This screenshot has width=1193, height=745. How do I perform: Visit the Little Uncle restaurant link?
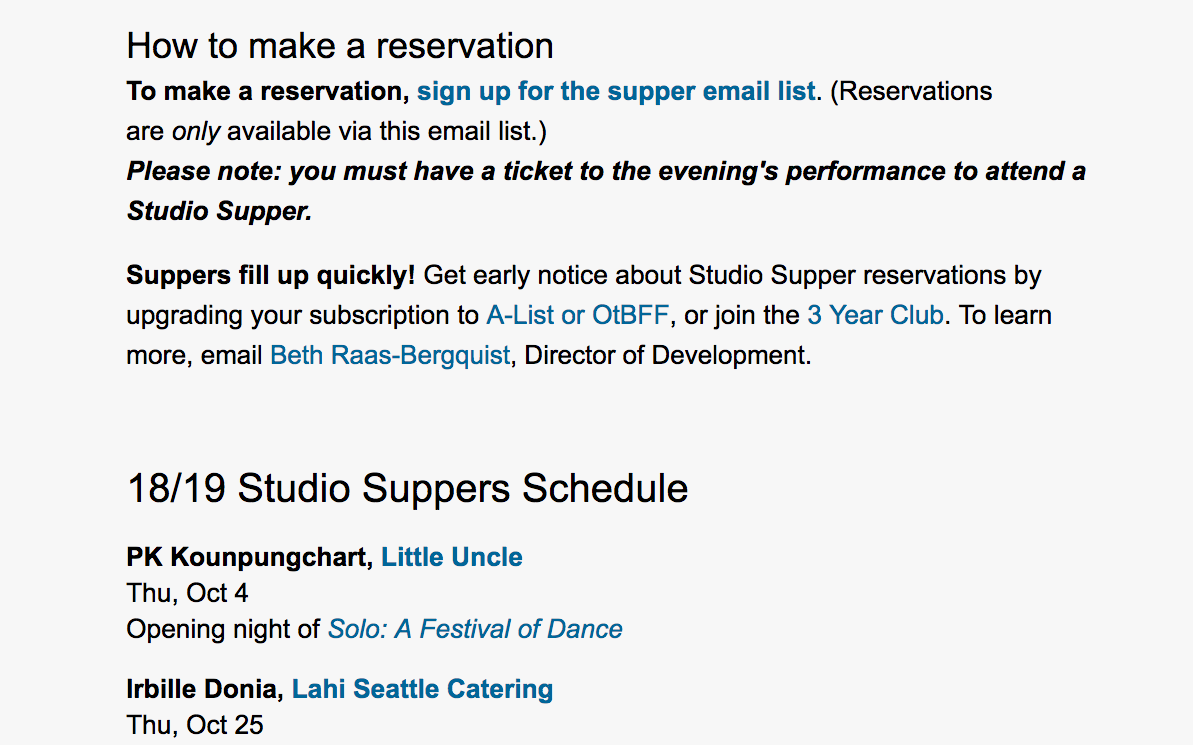[x=452, y=557]
